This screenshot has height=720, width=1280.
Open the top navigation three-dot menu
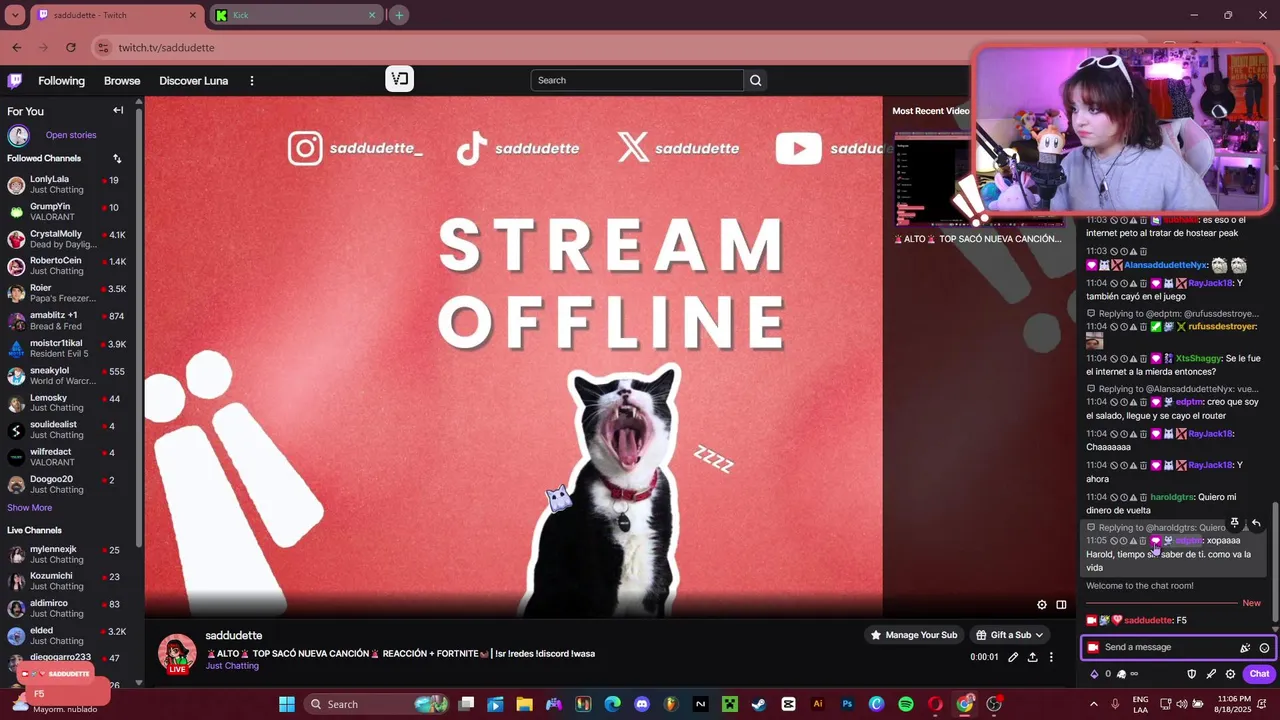click(x=252, y=81)
